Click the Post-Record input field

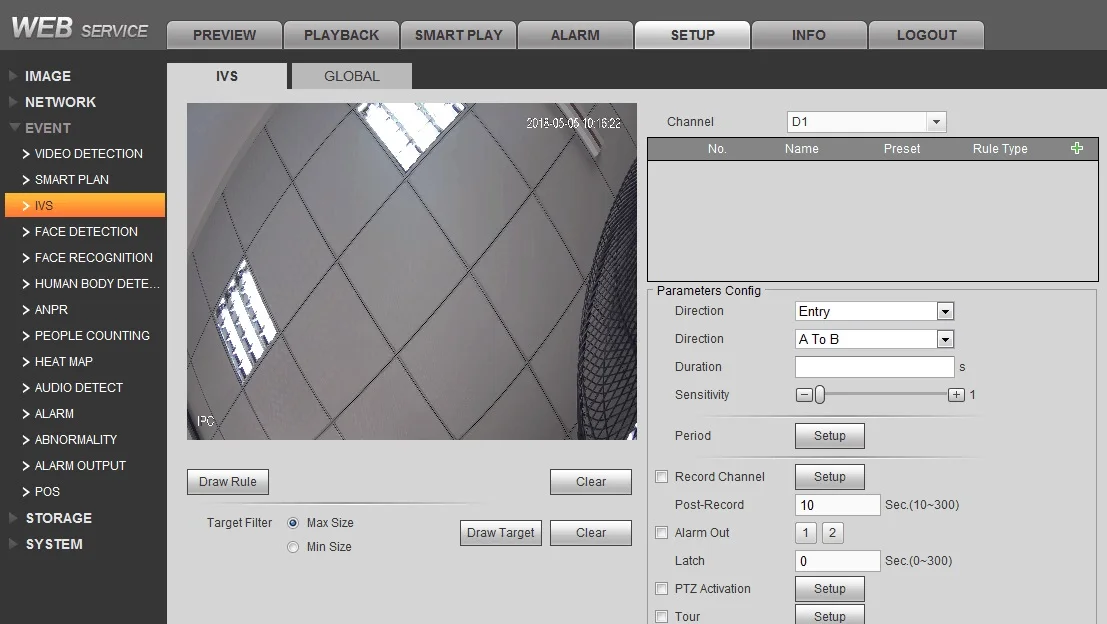[x=837, y=505]
